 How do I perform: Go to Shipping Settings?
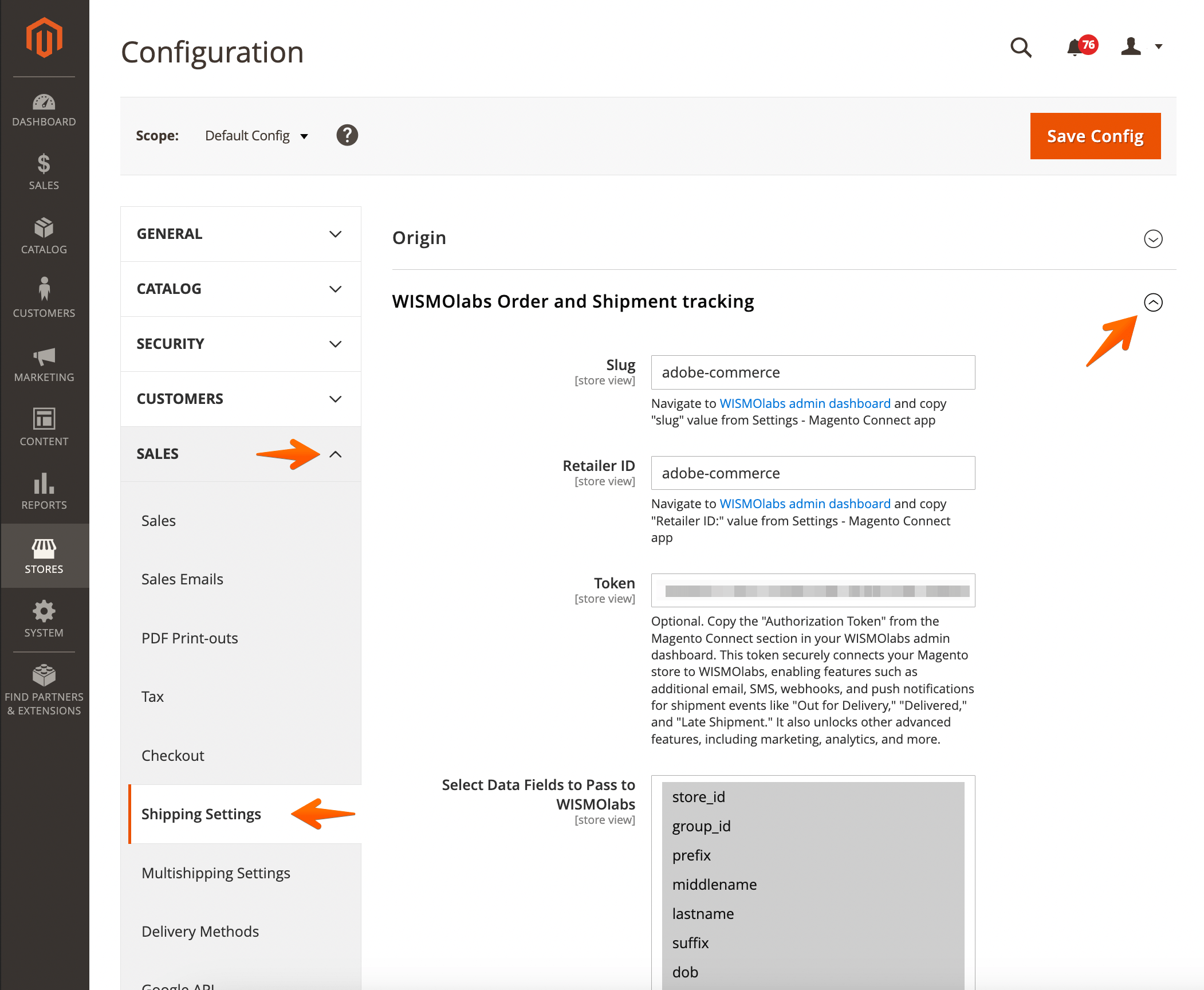pyautogui.click(x=201, y=814)
